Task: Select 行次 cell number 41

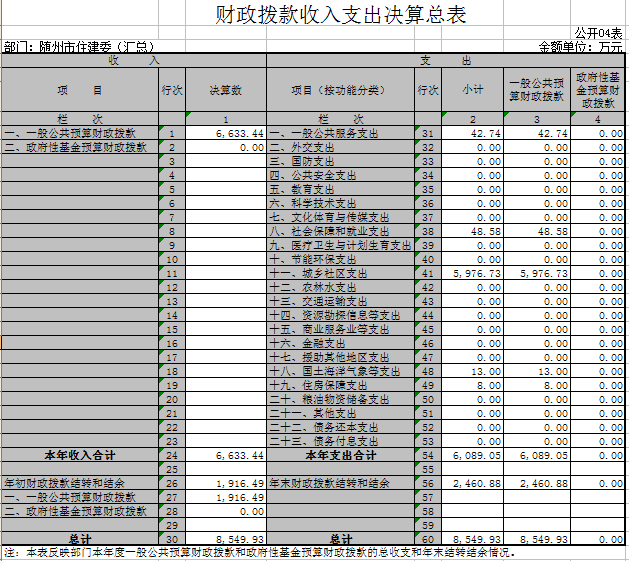Action: (x=428, y=273)
